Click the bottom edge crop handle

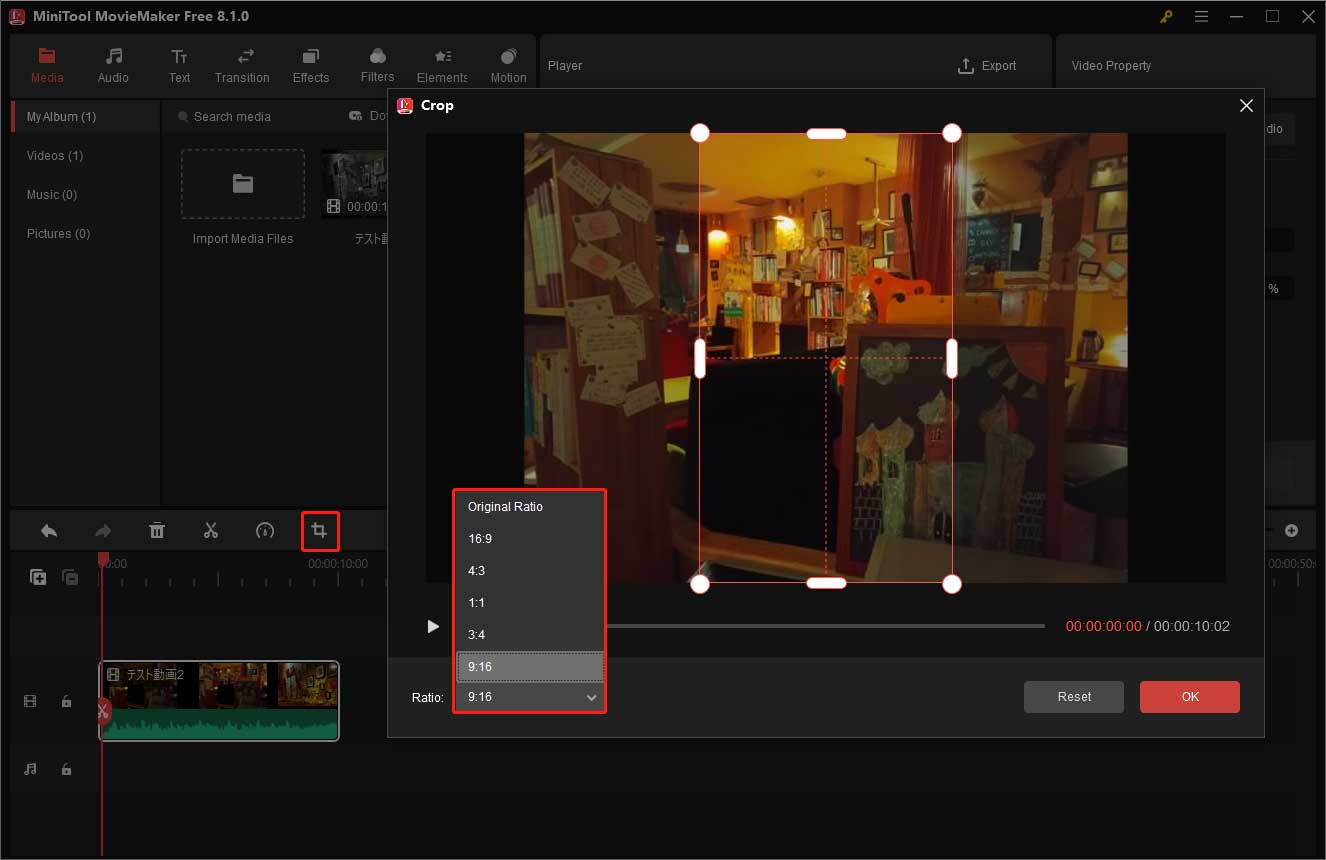click(826, 583)
